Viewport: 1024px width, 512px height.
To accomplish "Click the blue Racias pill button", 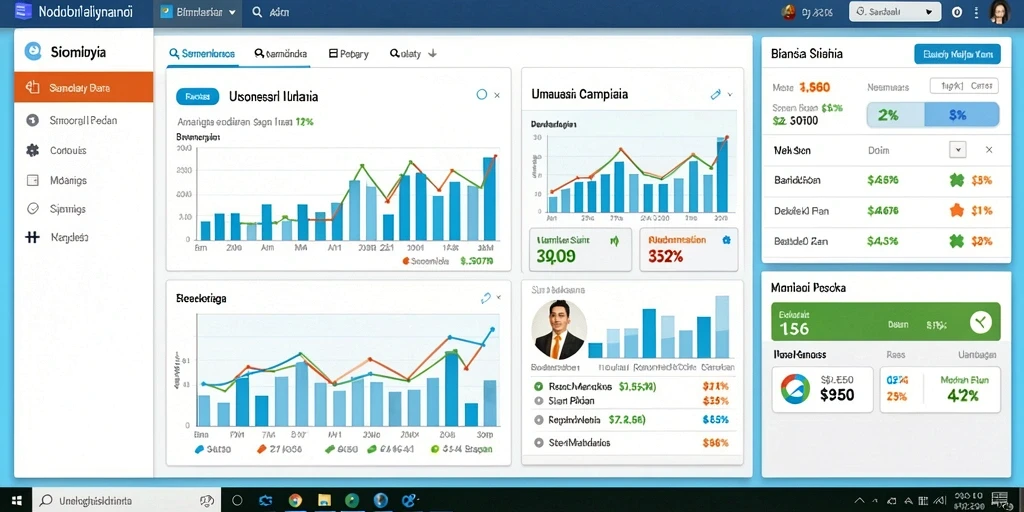I will pyautogui.click(x=197, y=97).
